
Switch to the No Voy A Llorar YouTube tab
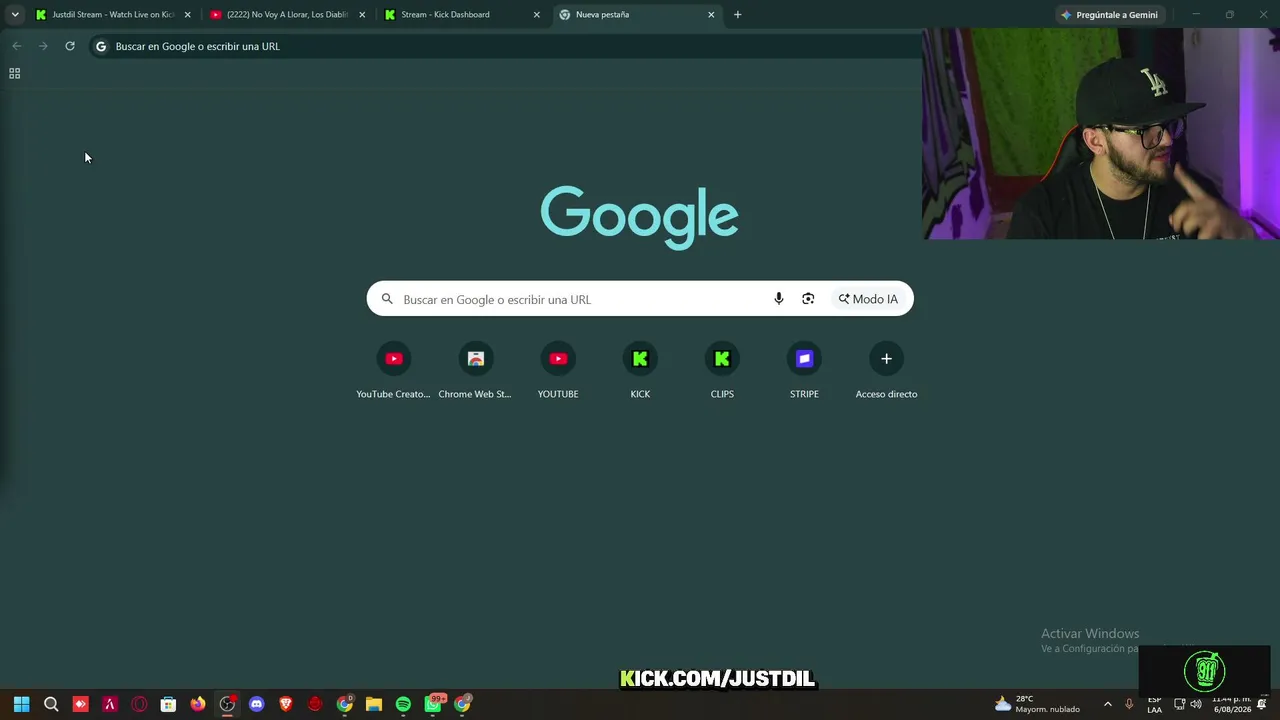(x=287, y=15)
